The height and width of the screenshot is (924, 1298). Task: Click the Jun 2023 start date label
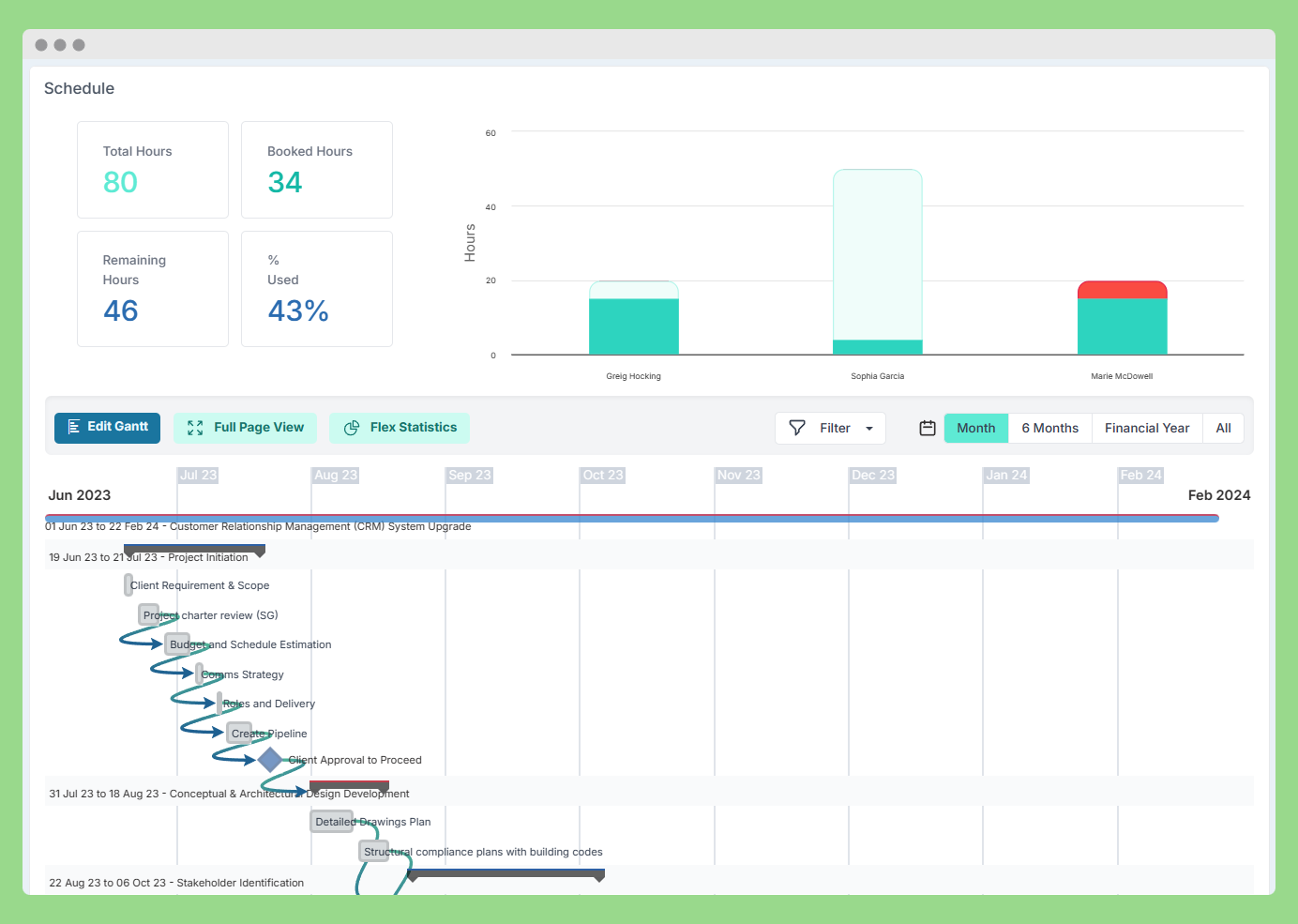click(80, 495)
